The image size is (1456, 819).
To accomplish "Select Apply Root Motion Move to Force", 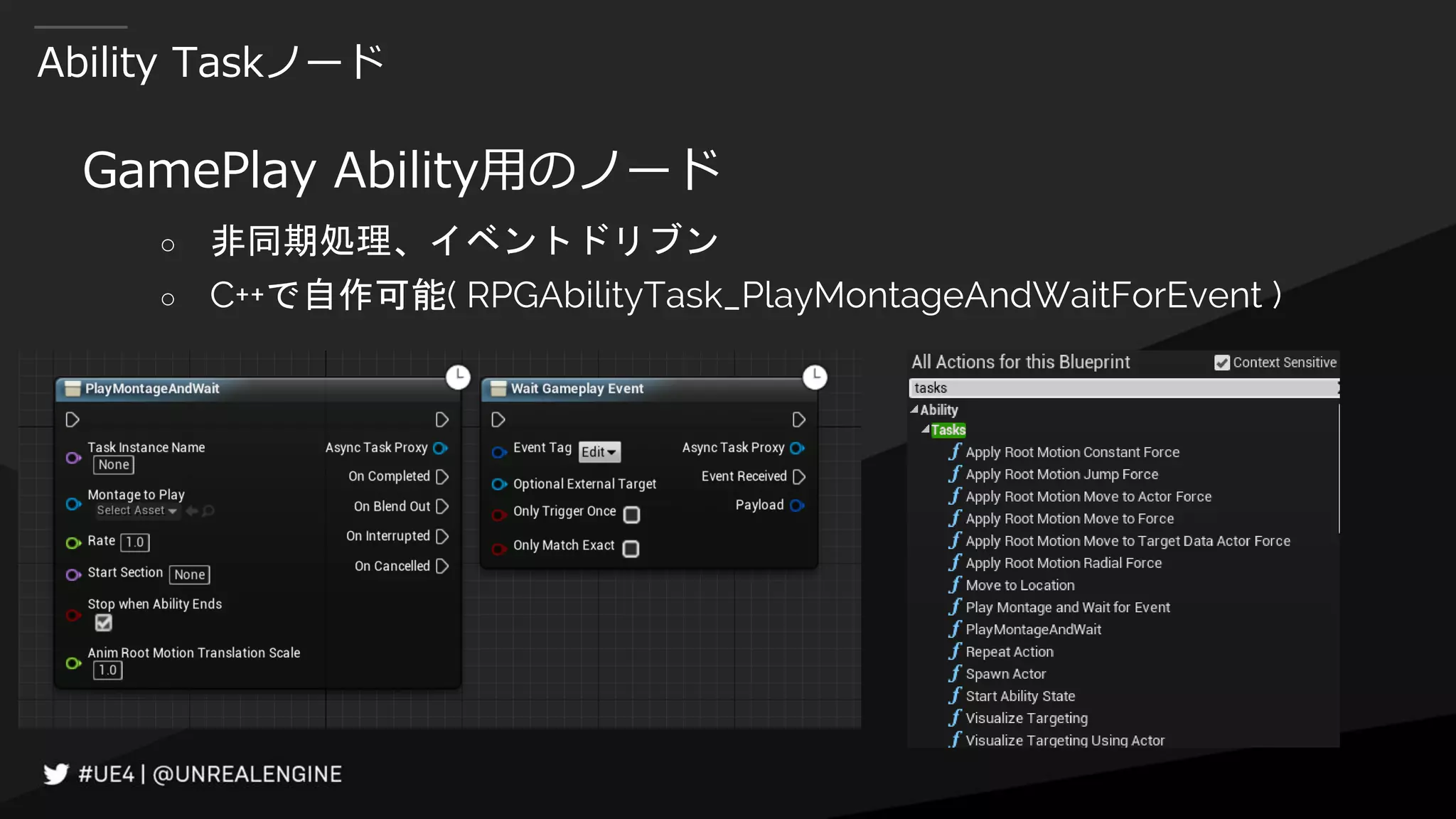I will point(1069,519).
